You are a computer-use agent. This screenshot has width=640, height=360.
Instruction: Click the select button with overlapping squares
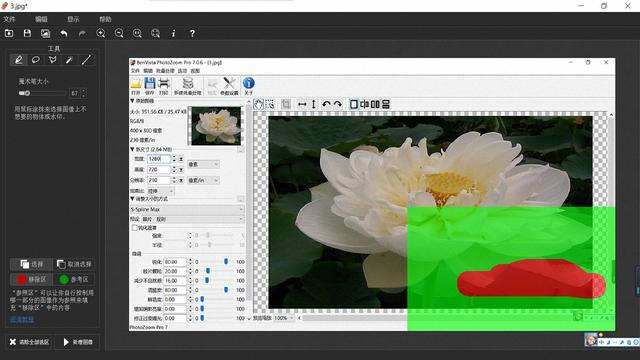[31, 264]
